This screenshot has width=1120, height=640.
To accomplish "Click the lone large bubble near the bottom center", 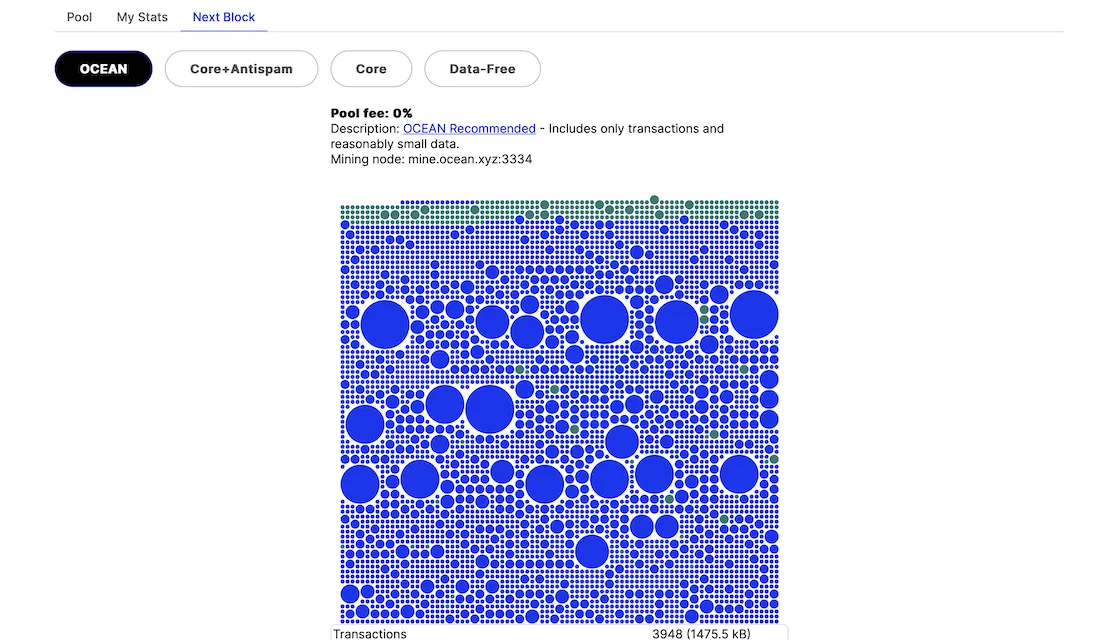I will point(592,551).
